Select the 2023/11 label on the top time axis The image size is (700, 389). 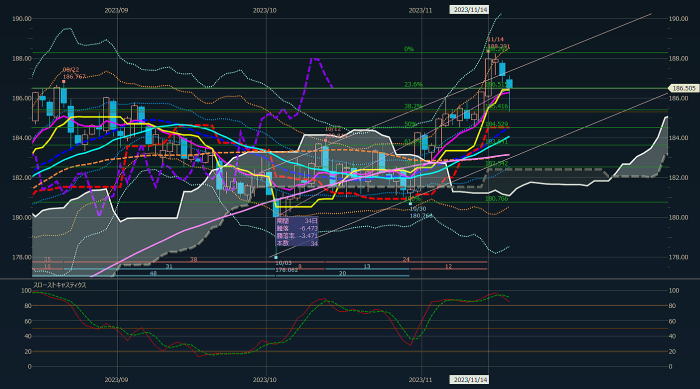click(x=420, y=10)
